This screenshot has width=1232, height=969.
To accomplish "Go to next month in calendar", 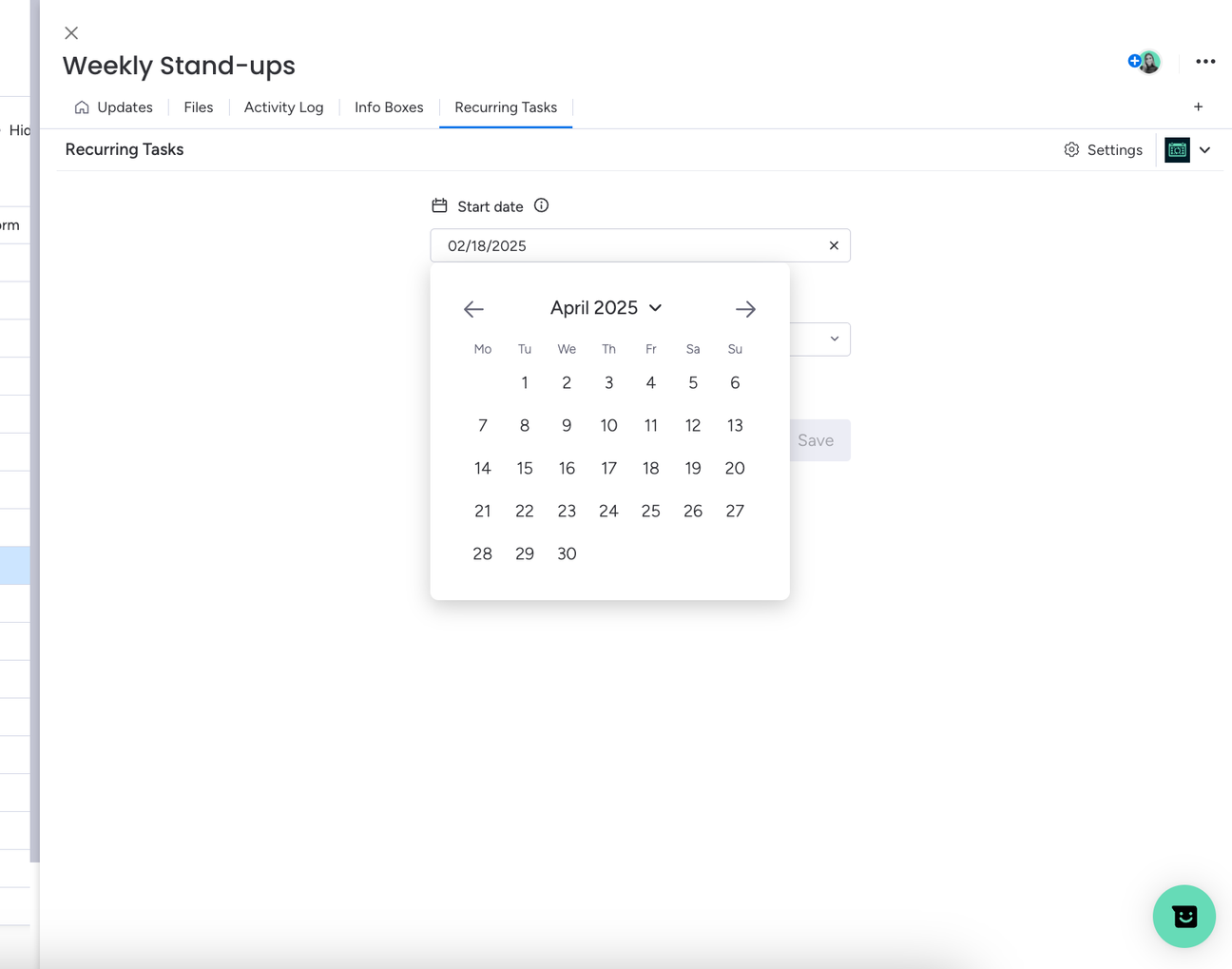I will [x=745, y=309].
